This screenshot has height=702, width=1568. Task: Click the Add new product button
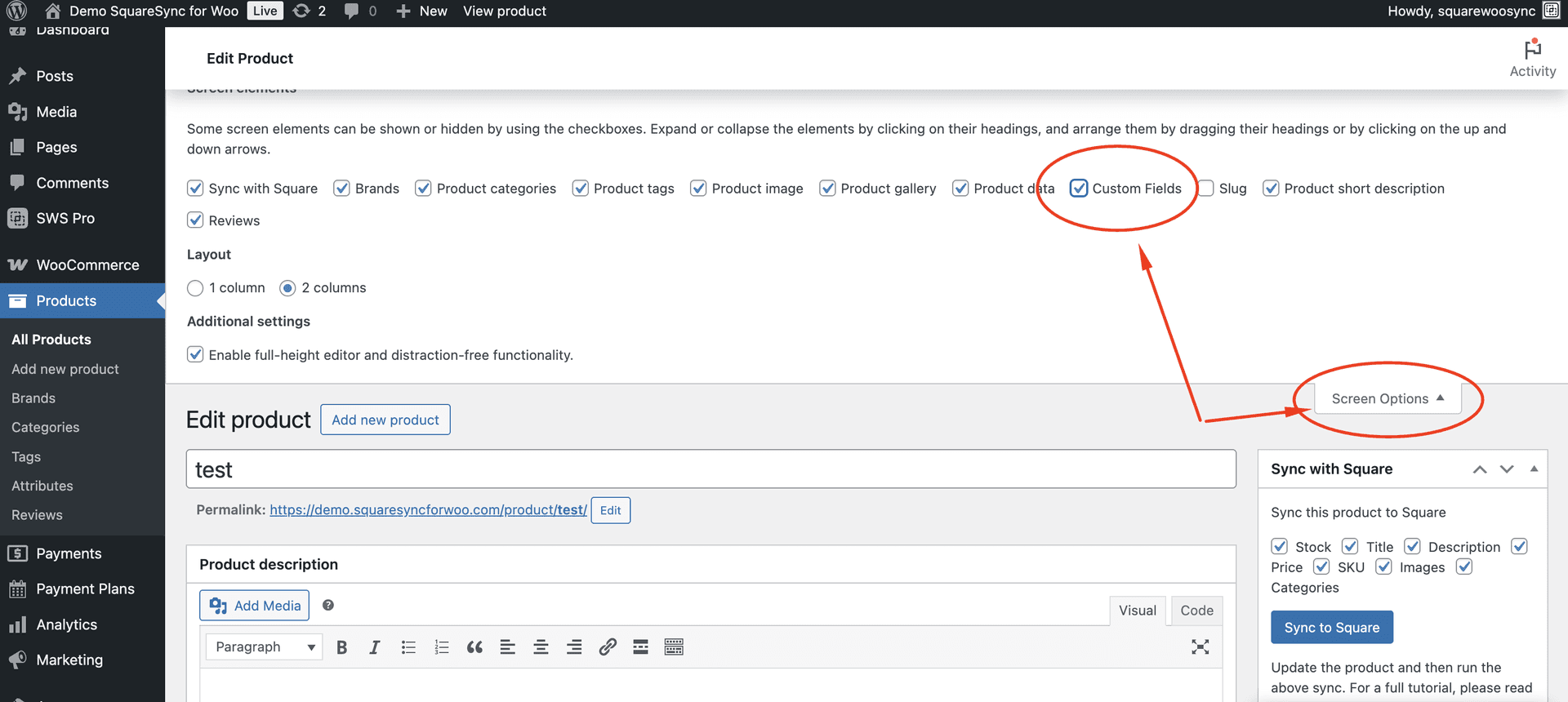click(x=385, y=420)
